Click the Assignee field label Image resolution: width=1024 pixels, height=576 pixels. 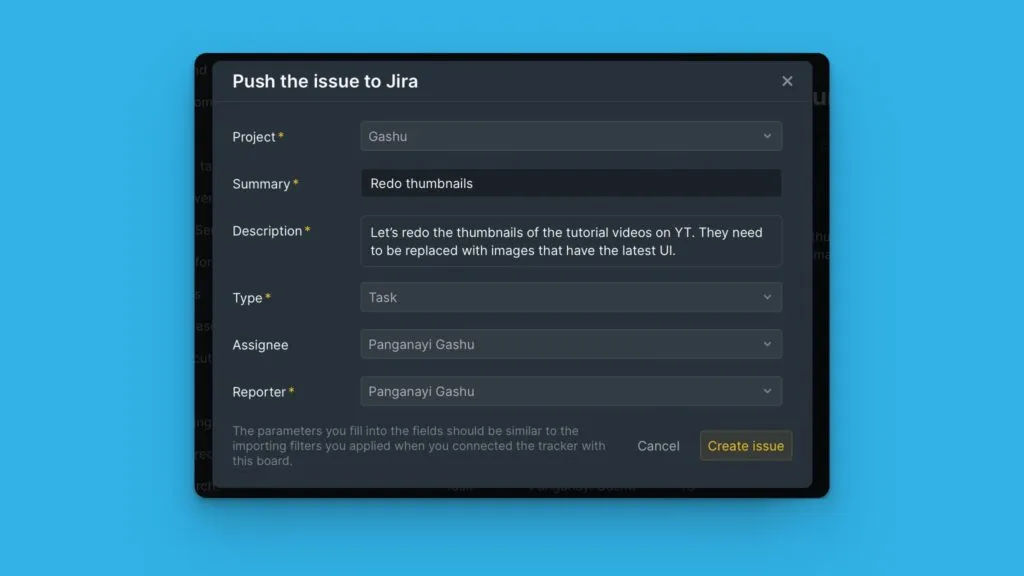260,345
